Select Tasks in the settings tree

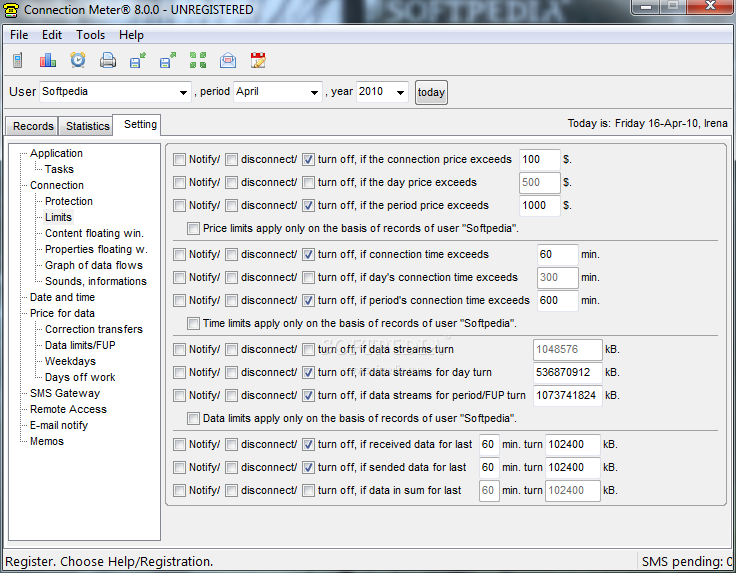(x=59, y=169)
